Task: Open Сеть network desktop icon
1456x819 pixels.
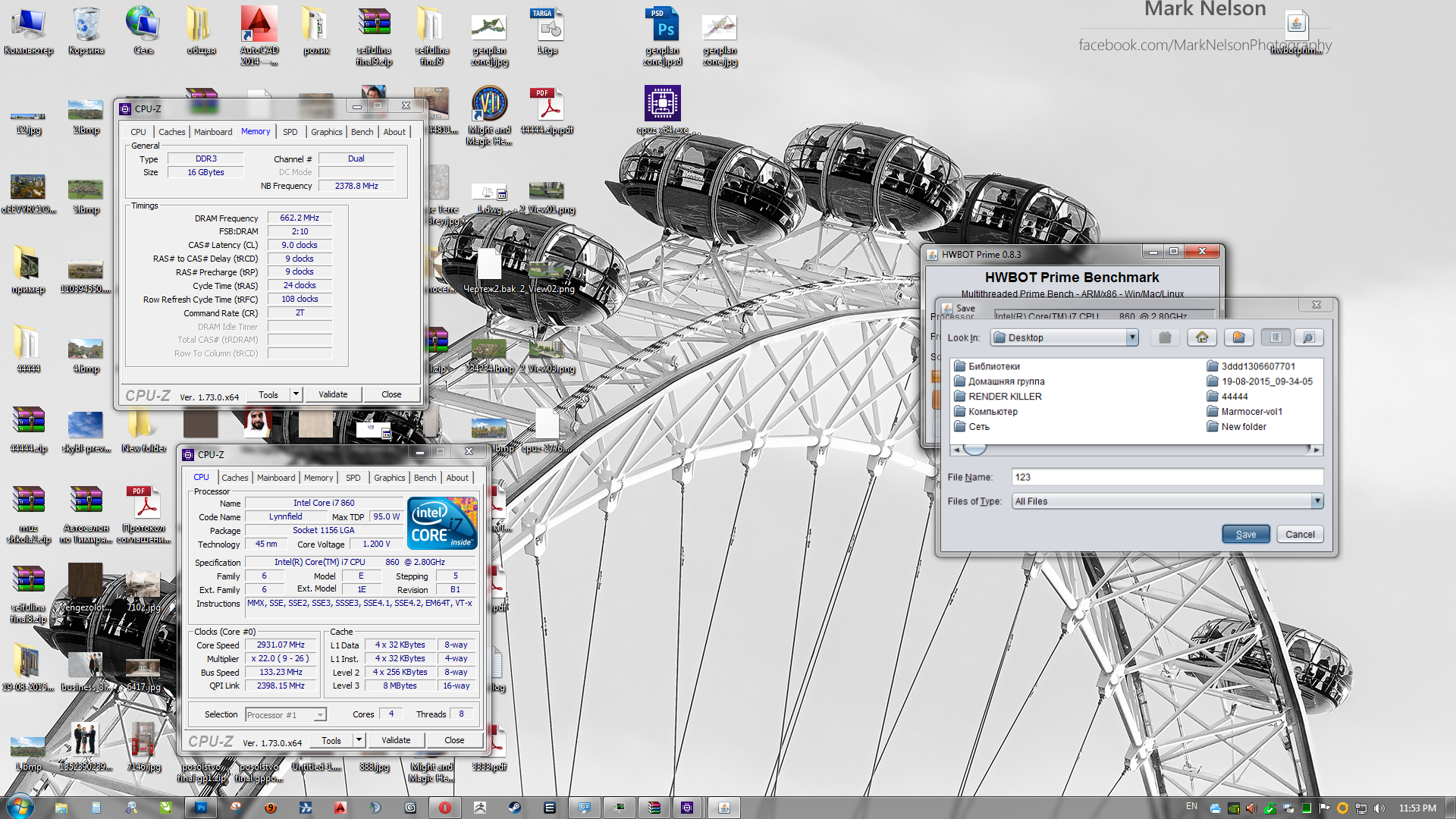Action: [143, 30]
